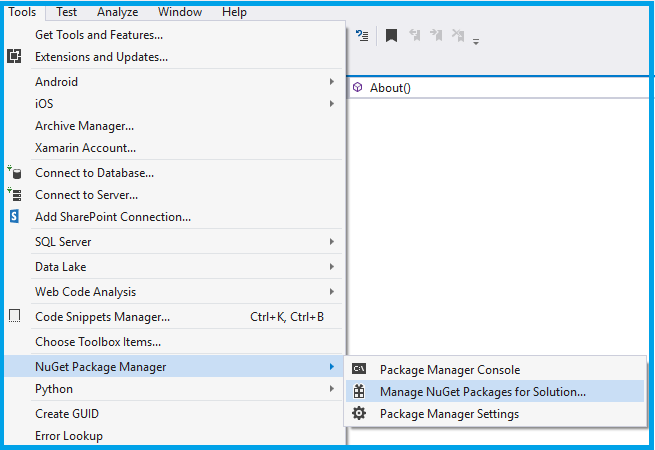
Task: Open Archive Manager menu entry
Action: click(x=175, y=126)
